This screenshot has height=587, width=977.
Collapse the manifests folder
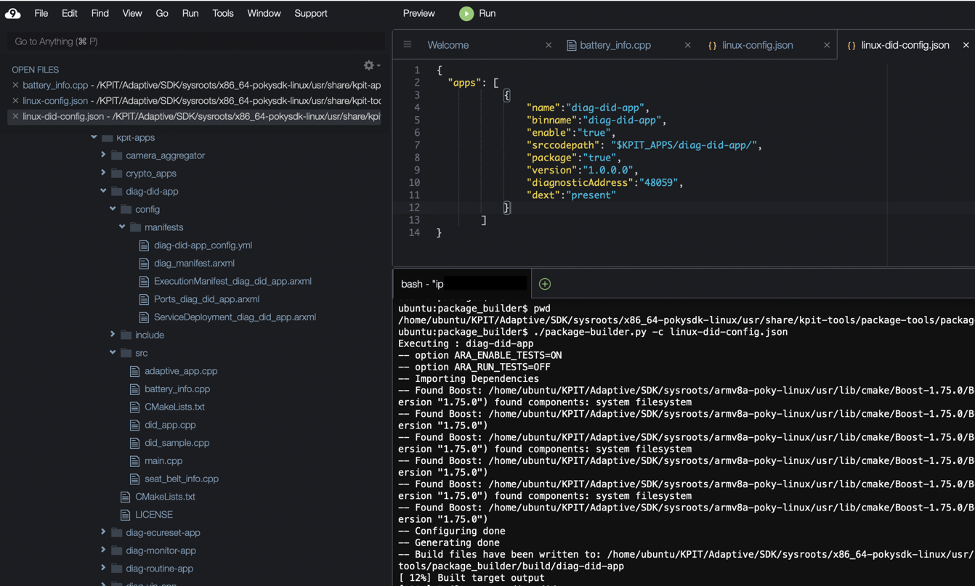122,227
